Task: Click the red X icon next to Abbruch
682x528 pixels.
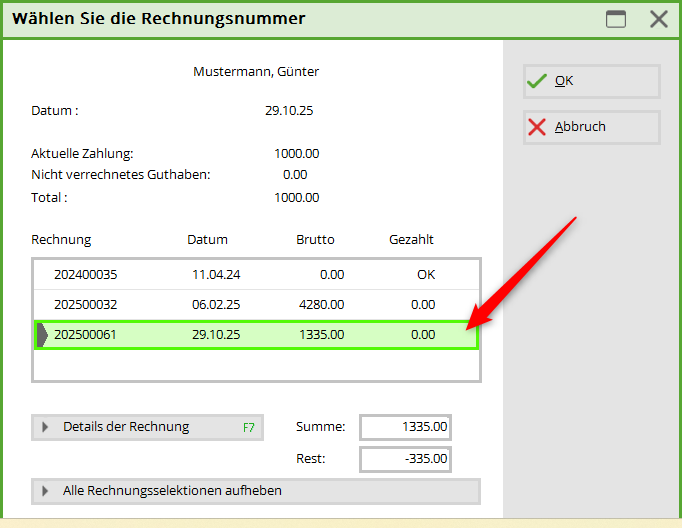Action: (x=537, y=127)
